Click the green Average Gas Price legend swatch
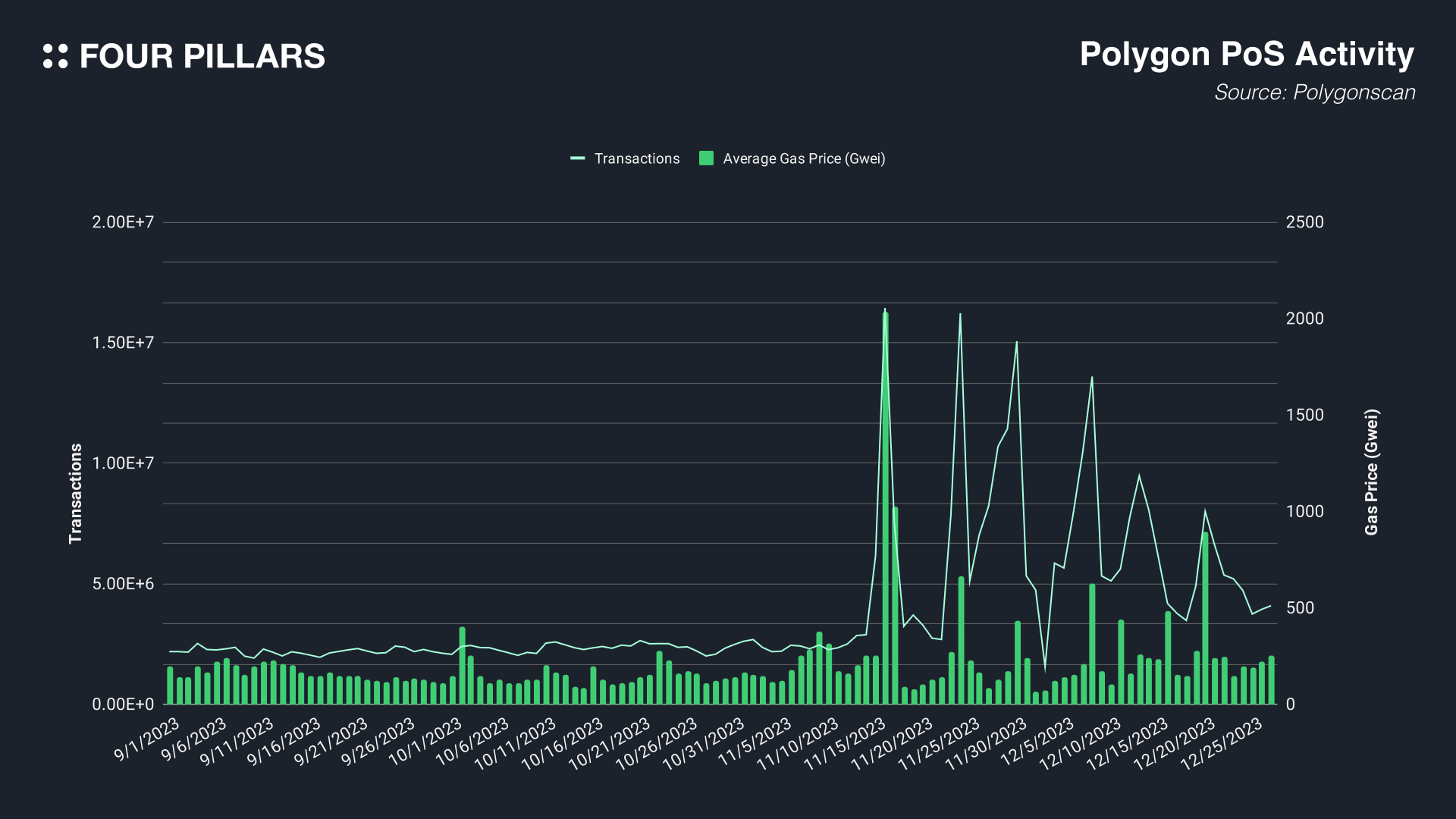The image size is (1456, 819). (x=706, y=158)
